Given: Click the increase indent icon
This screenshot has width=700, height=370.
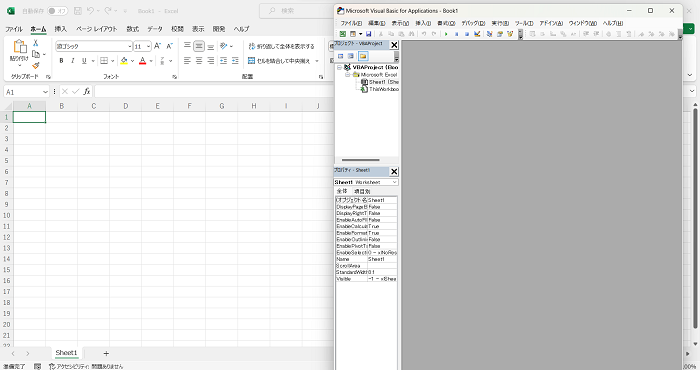Looking at the screenshot, I should (x=235, y=61).
